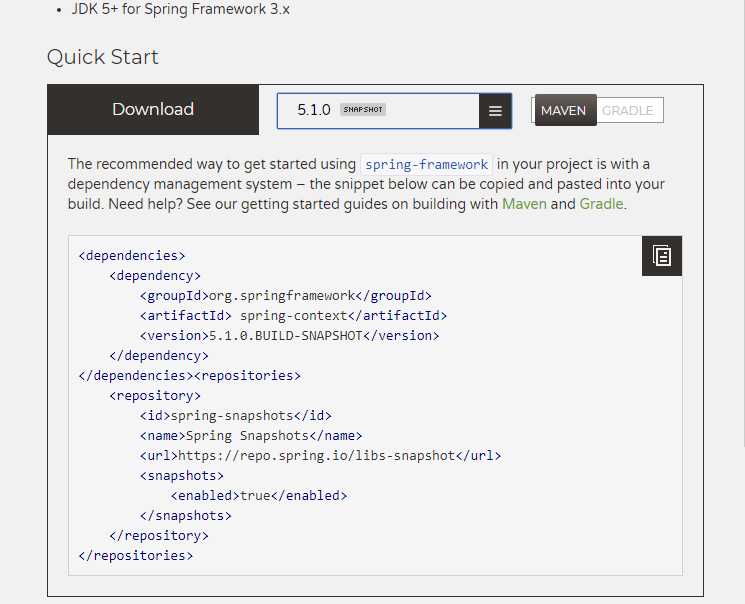Open the Gradle getting started guide link

coord(601,204)
